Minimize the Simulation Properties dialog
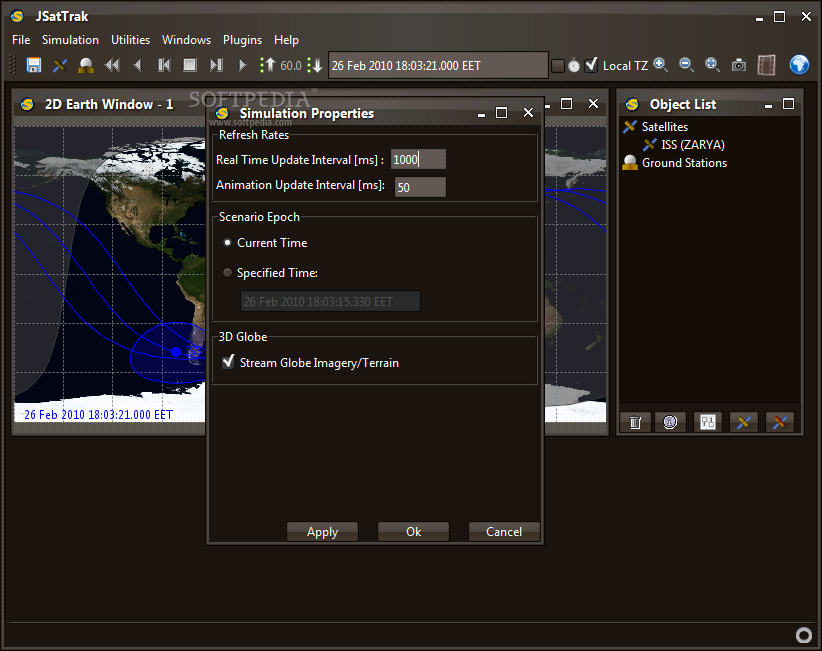 481,114
